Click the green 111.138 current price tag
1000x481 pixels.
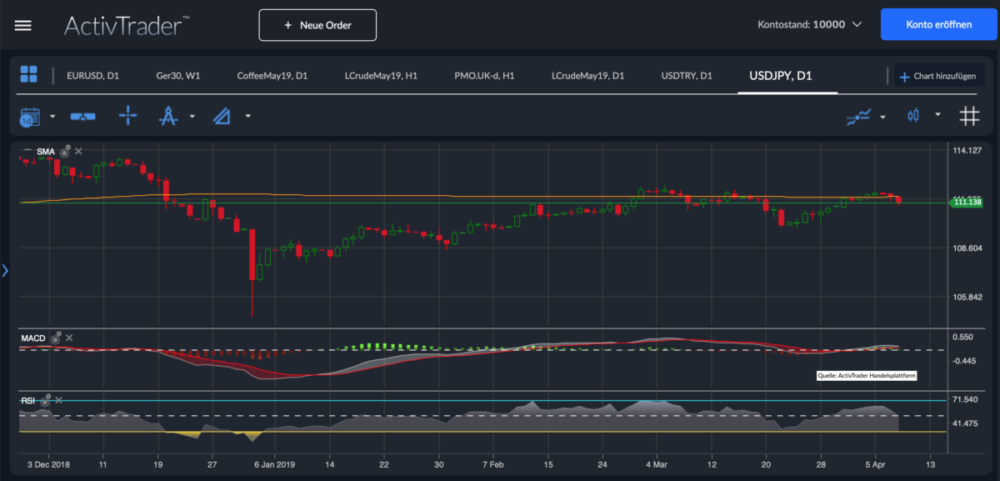point(967,202)
